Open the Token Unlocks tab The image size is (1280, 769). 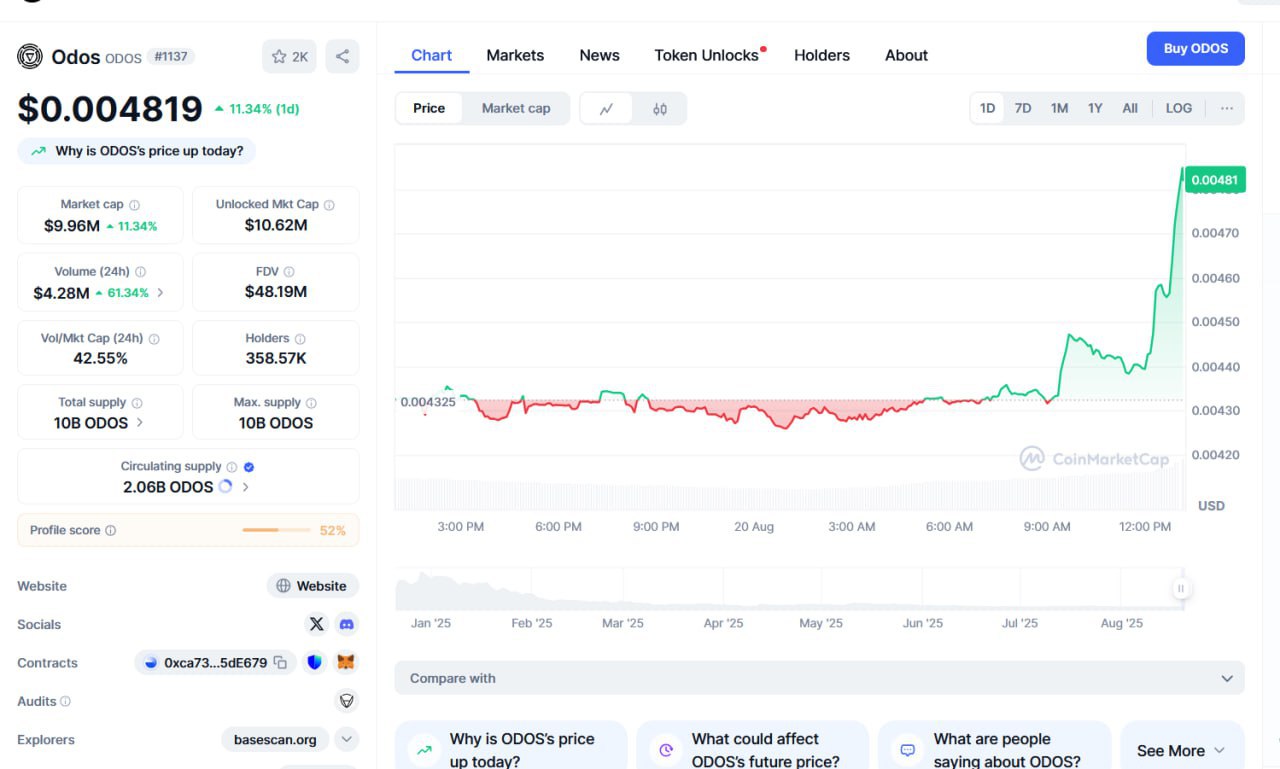[707, 56]
